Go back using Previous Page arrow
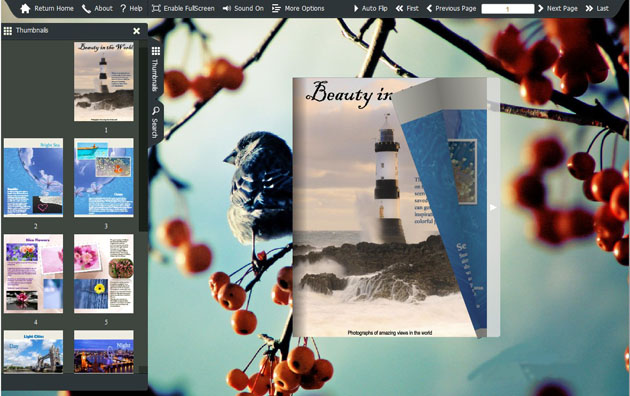630x396 pixels. 429,8
